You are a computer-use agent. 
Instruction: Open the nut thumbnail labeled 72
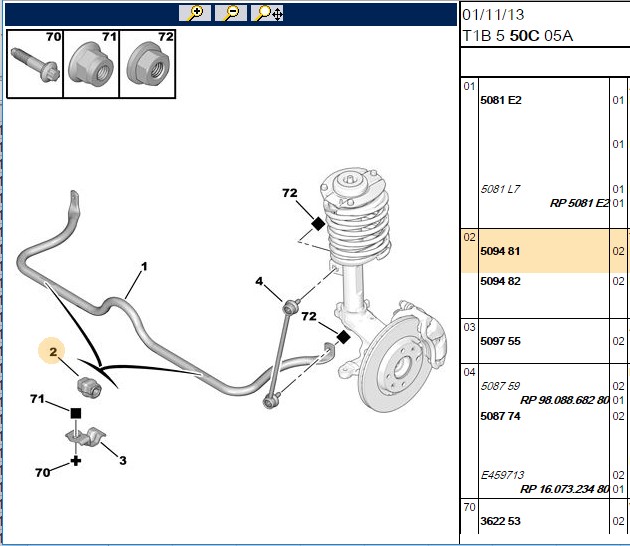147,64
